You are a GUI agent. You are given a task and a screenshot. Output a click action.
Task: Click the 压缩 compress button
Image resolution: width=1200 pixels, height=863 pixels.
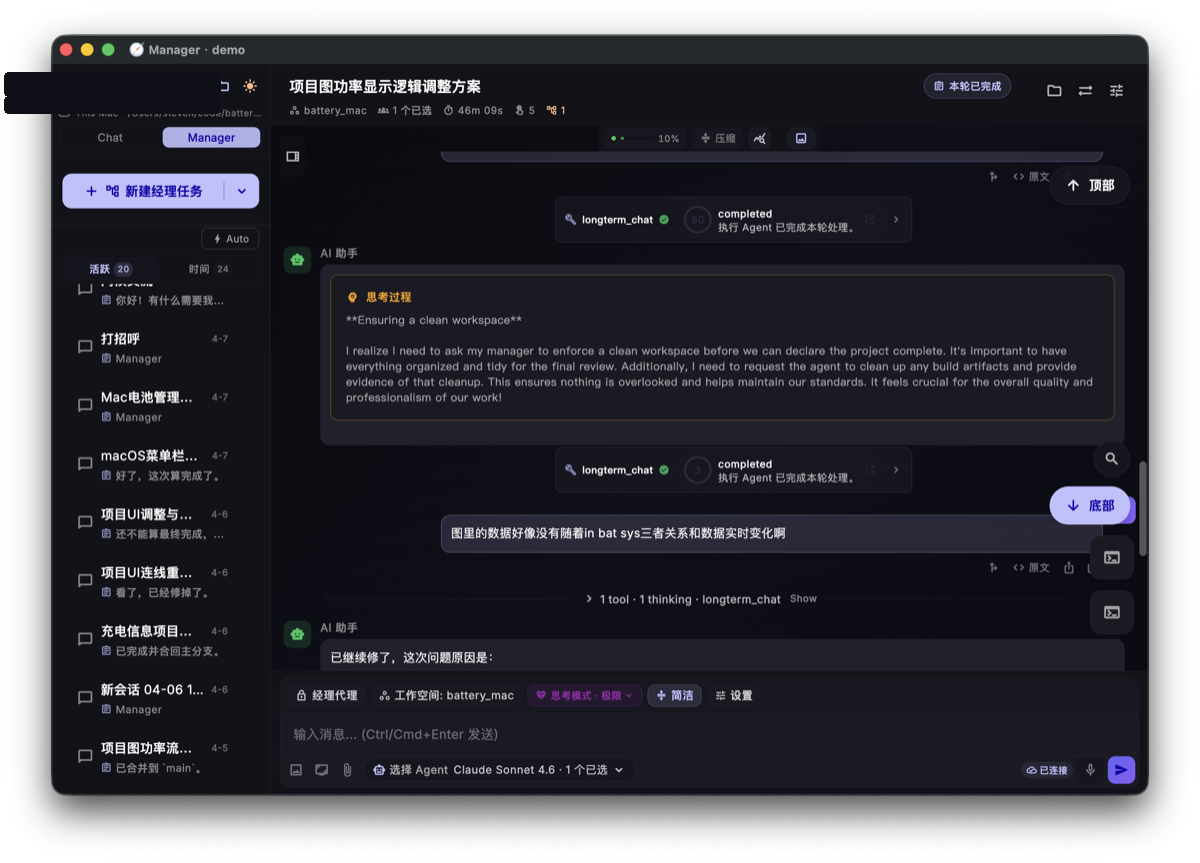718,138
